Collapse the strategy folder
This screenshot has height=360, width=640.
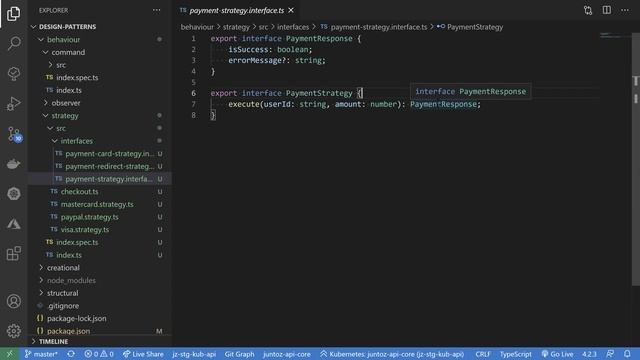pyautogui.click(x=65, y=116)
